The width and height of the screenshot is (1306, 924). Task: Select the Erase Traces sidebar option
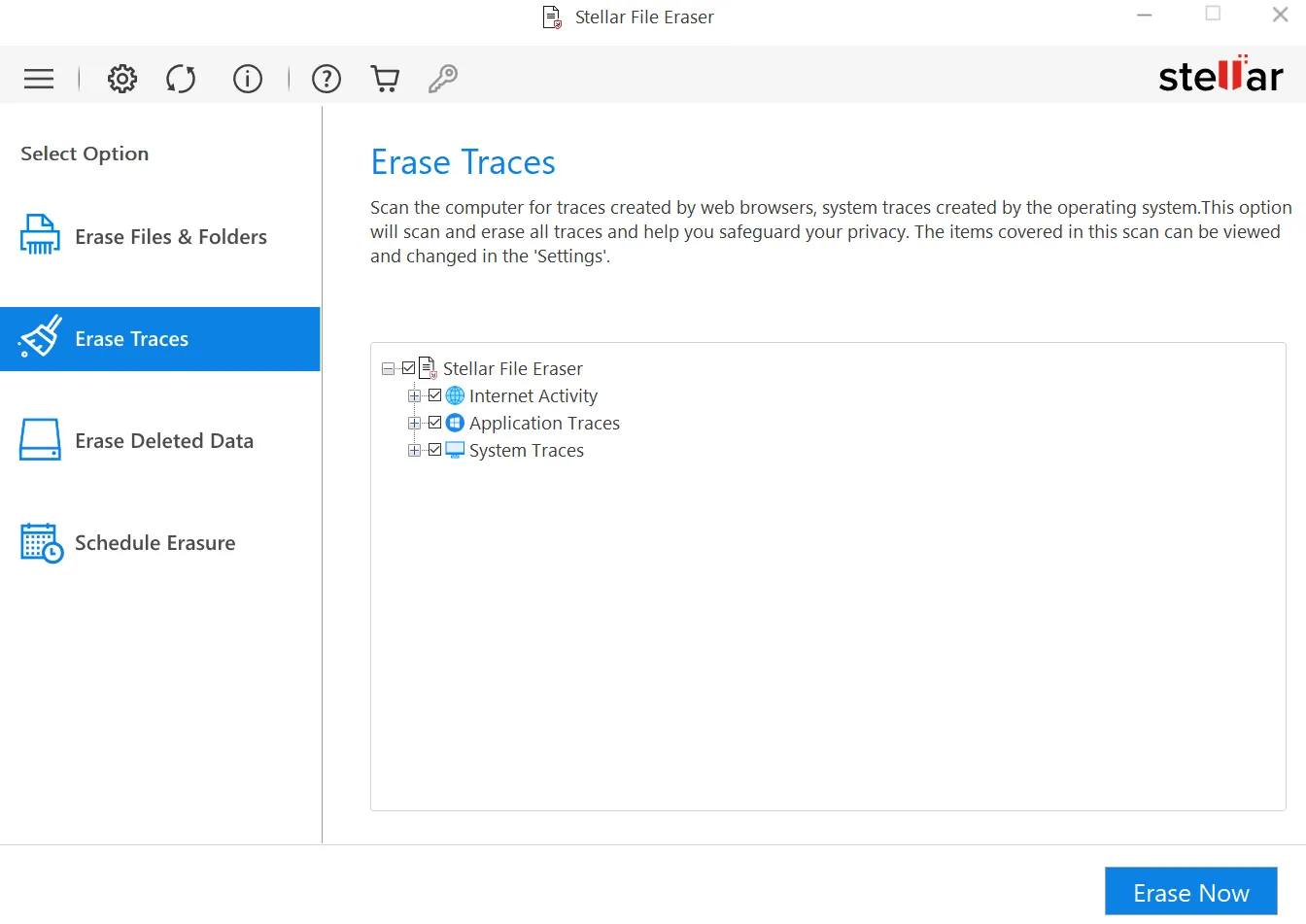(x=160, y=339)
